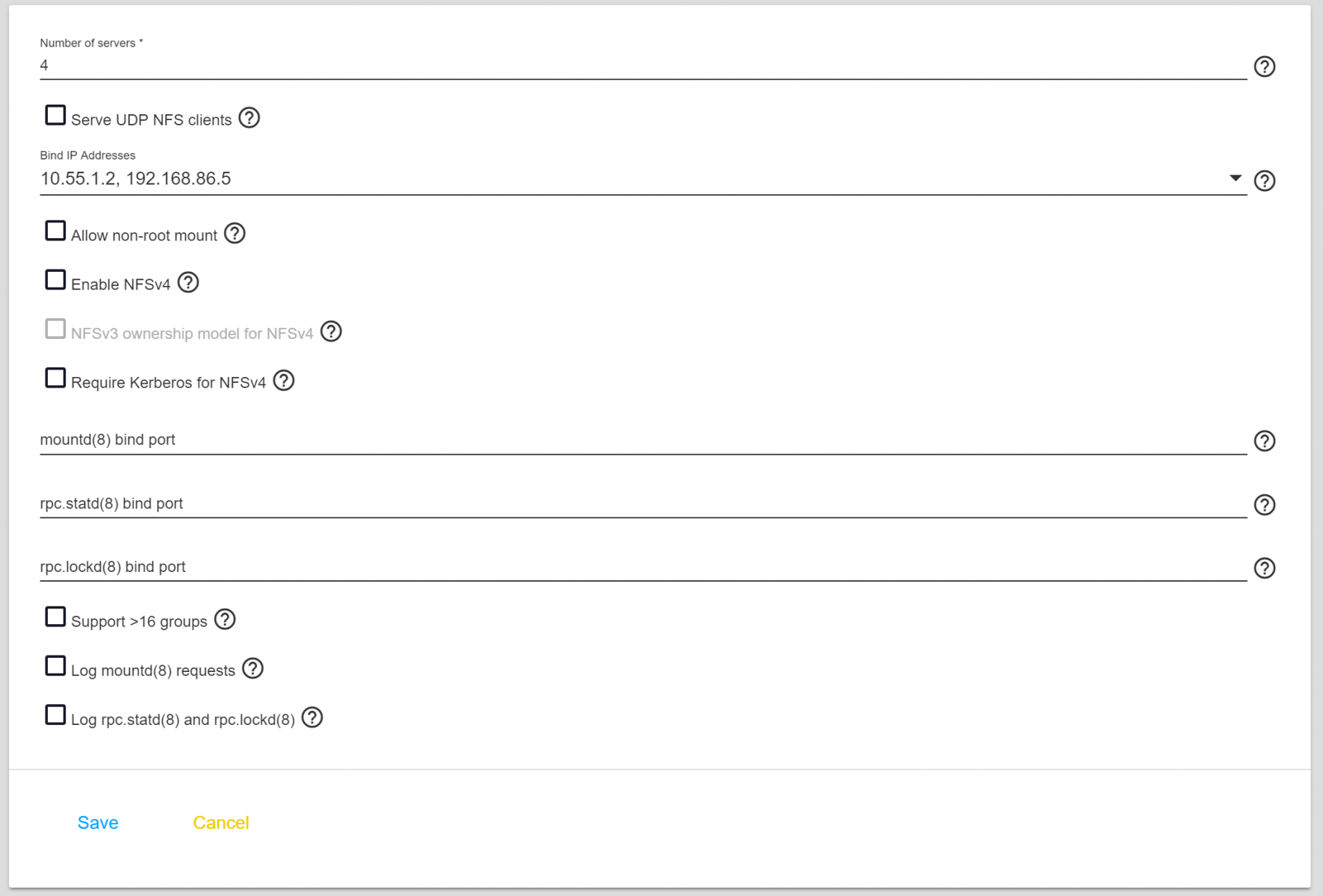
Task: Click help icon for Number of servers
Action: [x=1264, y=67]
